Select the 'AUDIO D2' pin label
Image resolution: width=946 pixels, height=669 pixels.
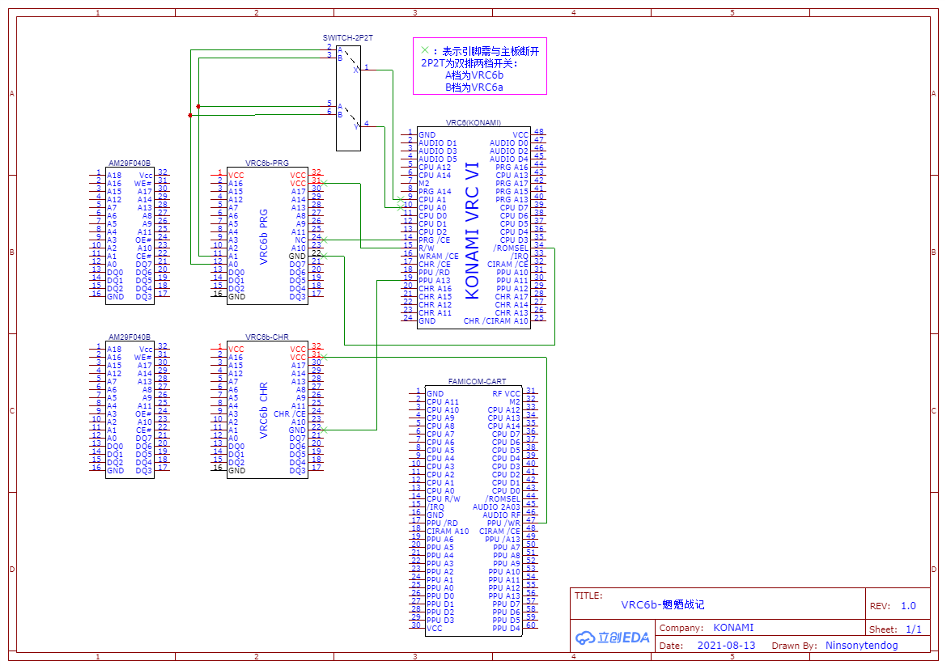pos(509,151)
